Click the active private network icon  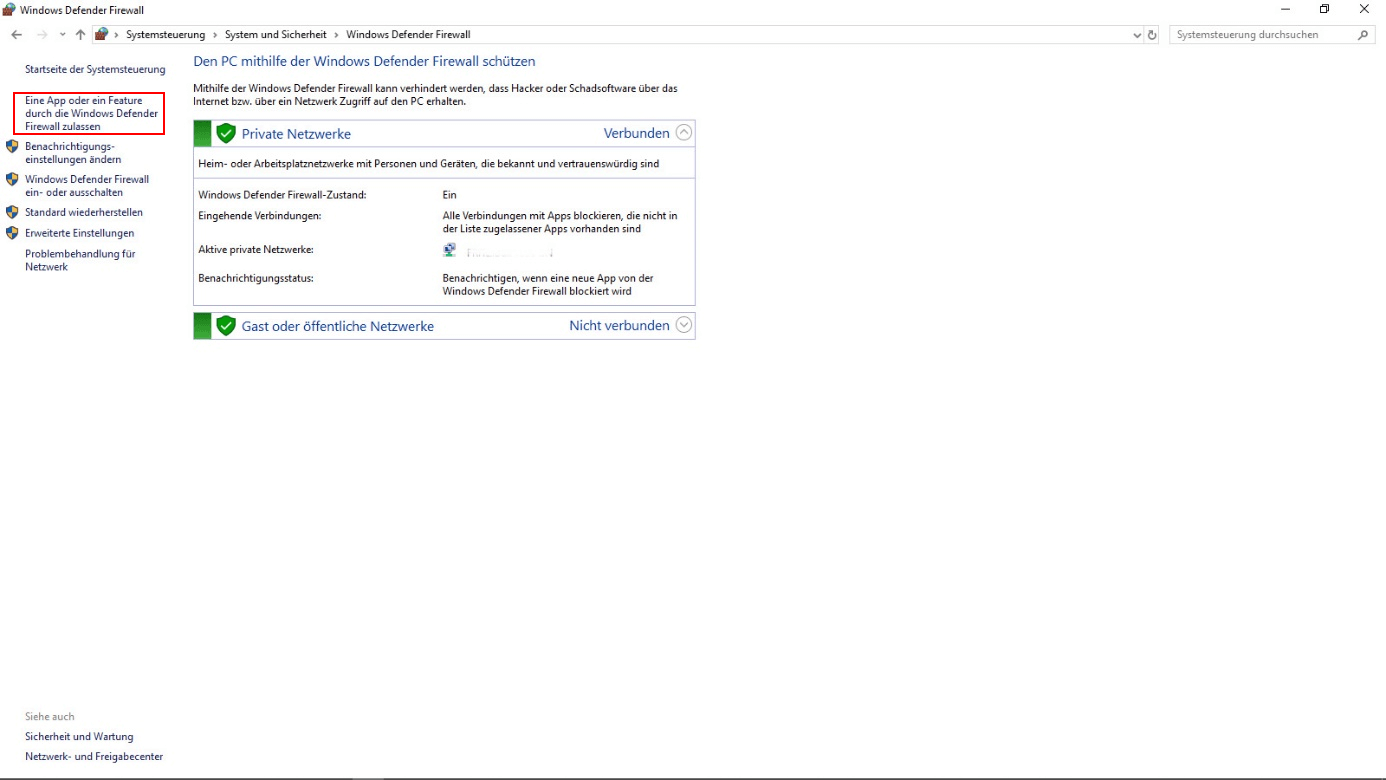(x=450, y=250)
